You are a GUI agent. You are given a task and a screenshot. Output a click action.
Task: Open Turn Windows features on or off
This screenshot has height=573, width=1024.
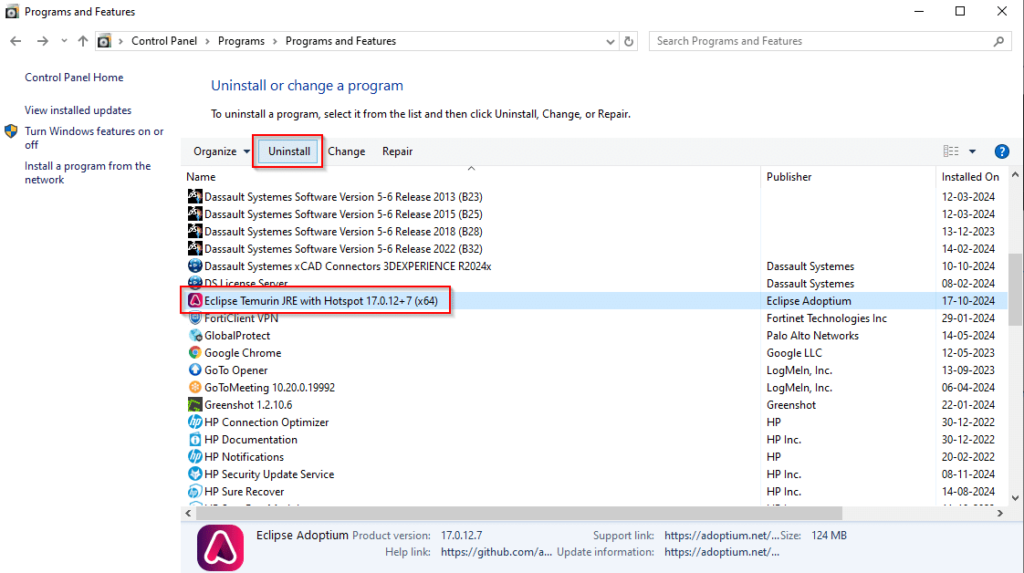click(x=94, y=138)
